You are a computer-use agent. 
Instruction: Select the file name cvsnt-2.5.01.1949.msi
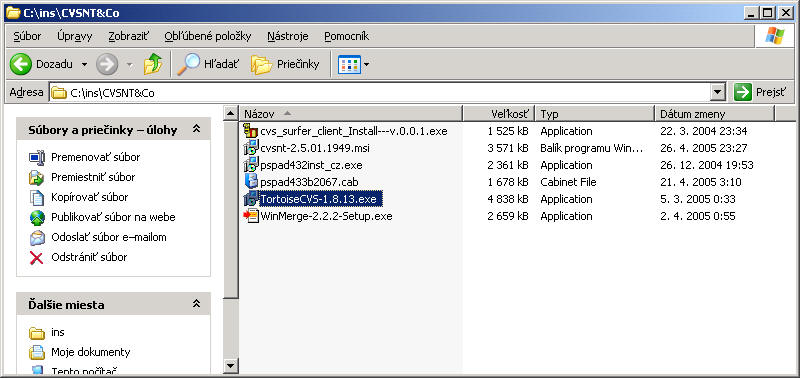(x=315, y=148)
